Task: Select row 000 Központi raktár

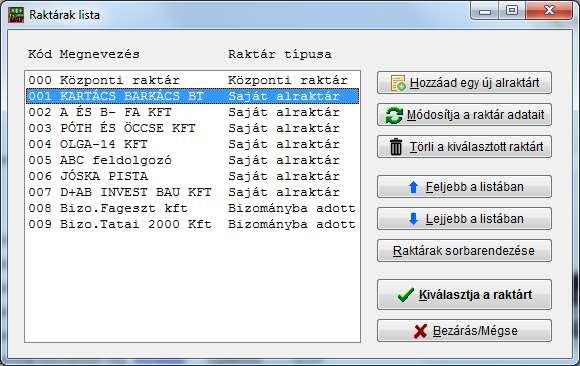Action: [192, 80]
